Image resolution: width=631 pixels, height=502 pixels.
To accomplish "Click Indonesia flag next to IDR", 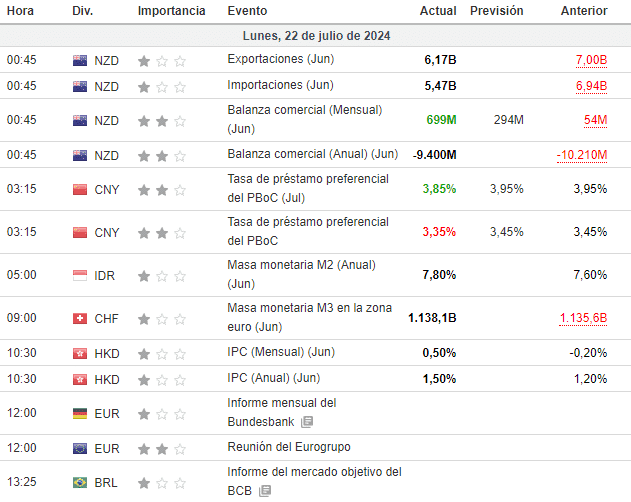I will (x=80, y=275).
